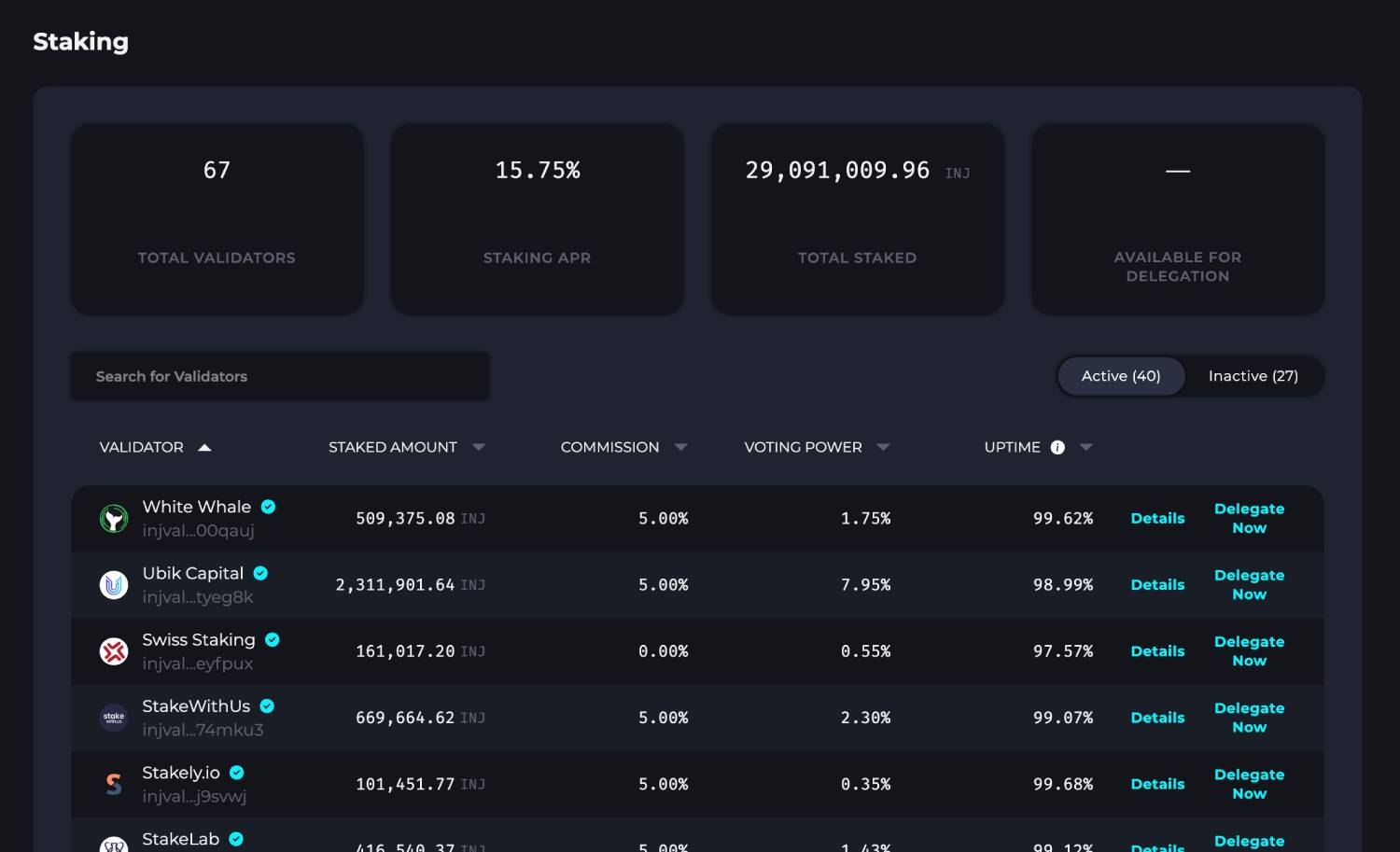The height and width of the screenshot is (852, 1400).
Task: Focus the Search for Validators field
Action: 280,376
